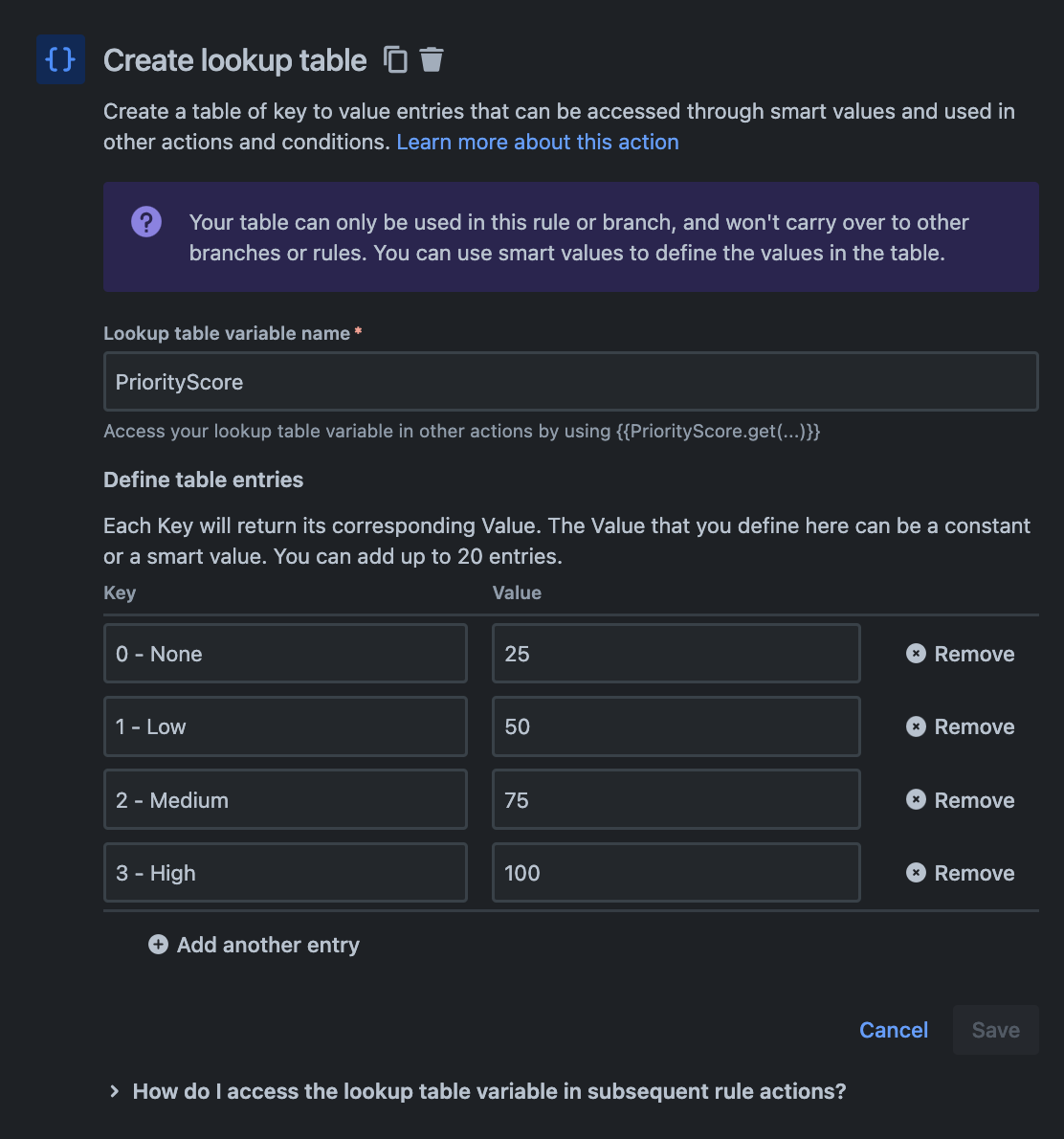Click the value field containing 75
This screenshot has height=1139, width=1064.
(x=676, y=800)
